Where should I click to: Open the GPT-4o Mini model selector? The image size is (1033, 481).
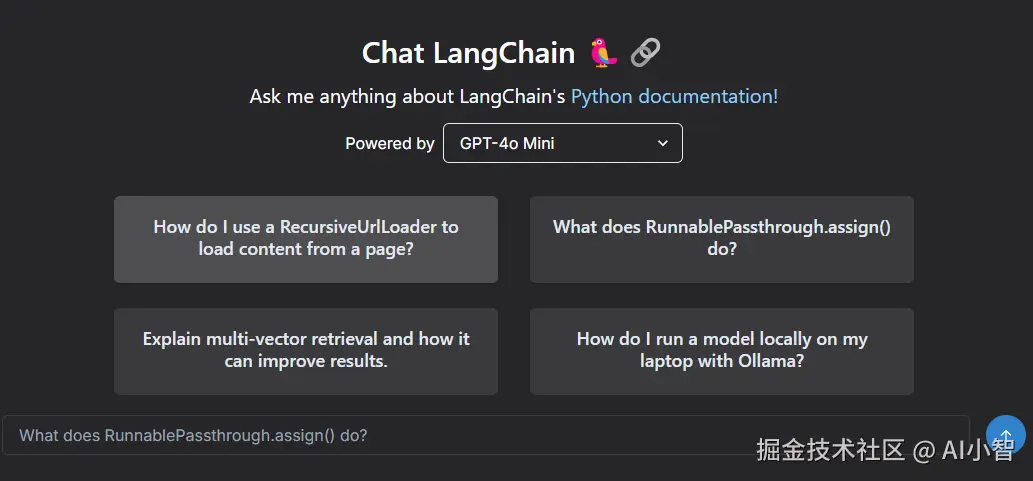(562, 143)
